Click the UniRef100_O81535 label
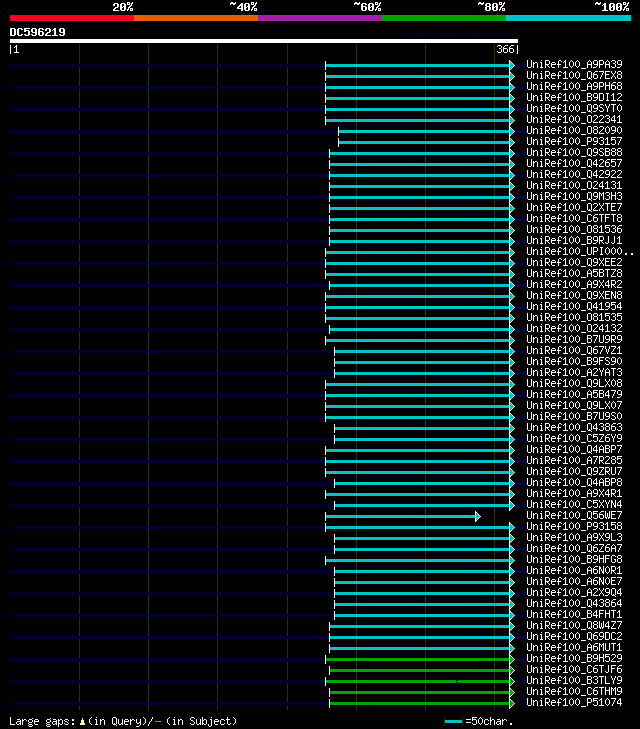 point(574,318)
